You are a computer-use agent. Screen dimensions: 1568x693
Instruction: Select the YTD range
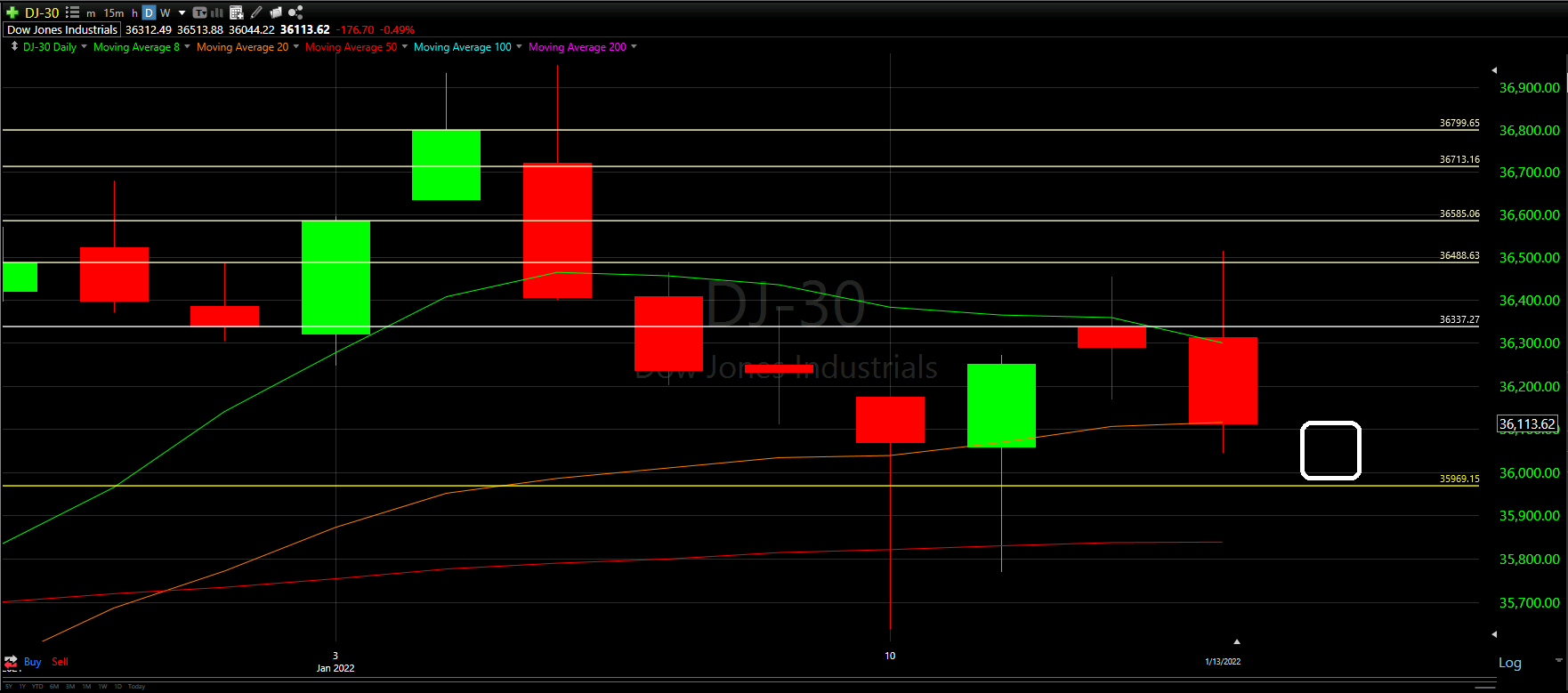(37, 687)
